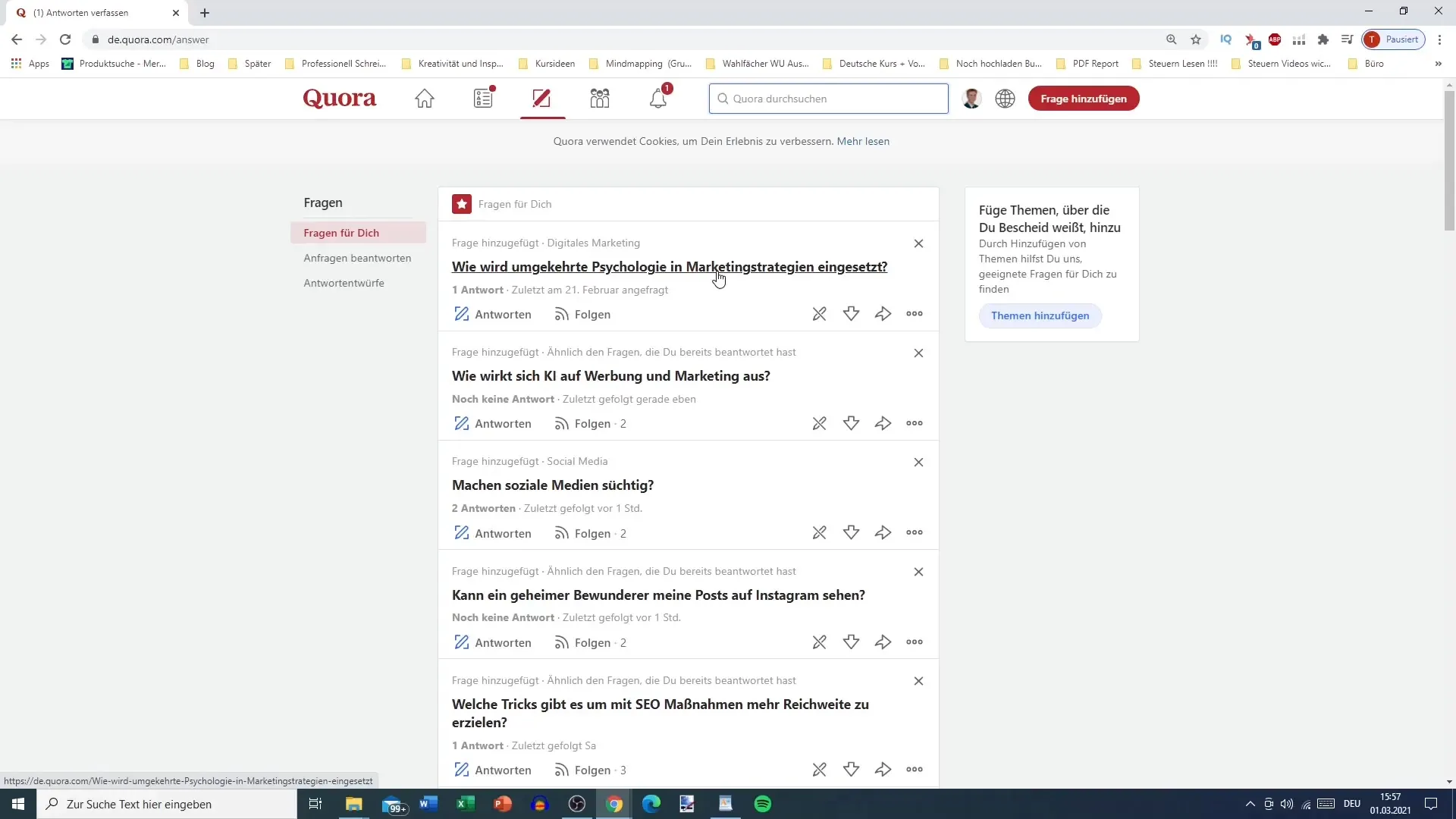Click the Frage hinzufügen button
The image size is (1456, 819).
(1084, 99)
